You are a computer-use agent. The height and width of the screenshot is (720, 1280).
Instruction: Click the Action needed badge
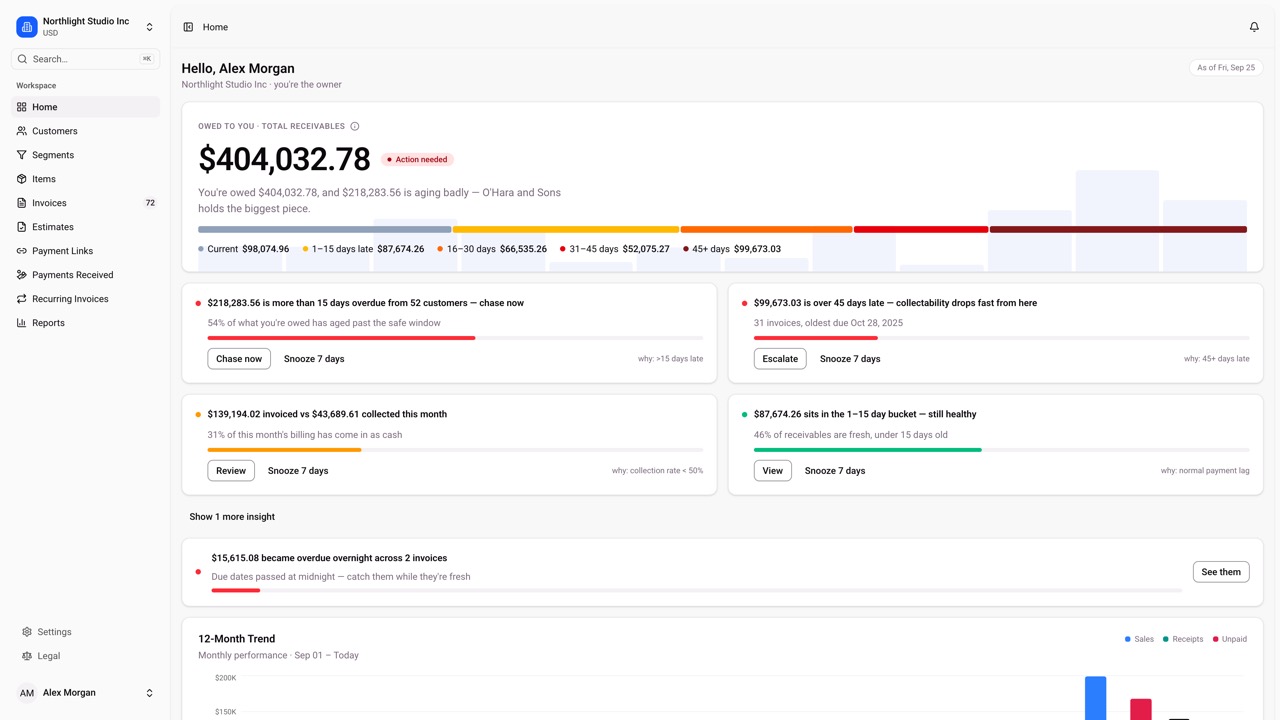point(417,160)
